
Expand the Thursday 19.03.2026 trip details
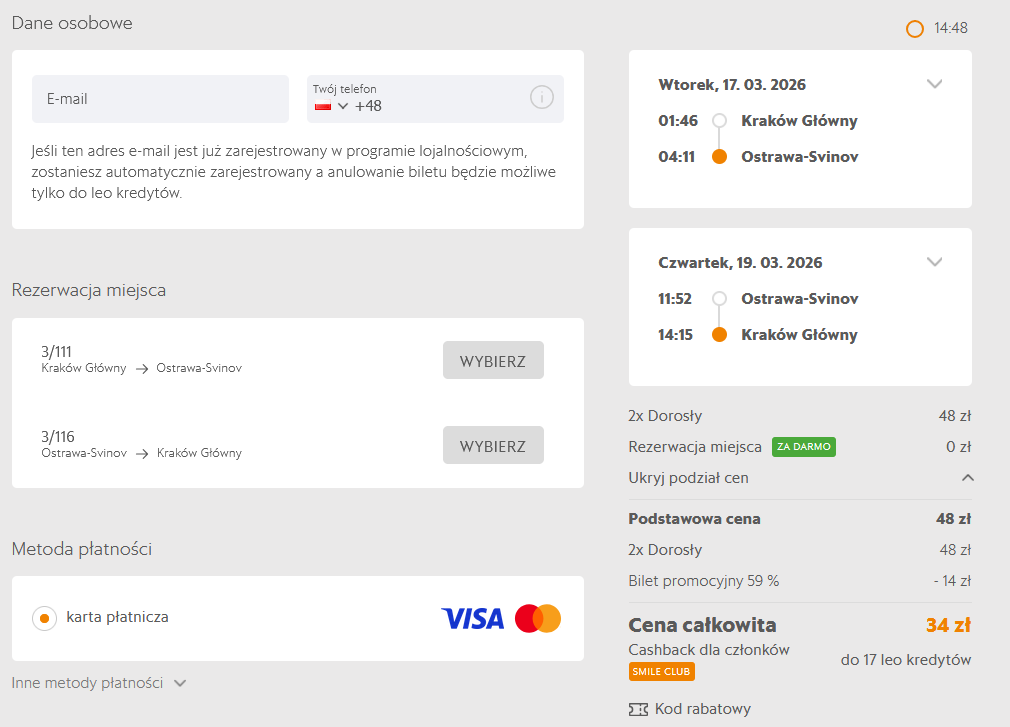tap(934, 263)
